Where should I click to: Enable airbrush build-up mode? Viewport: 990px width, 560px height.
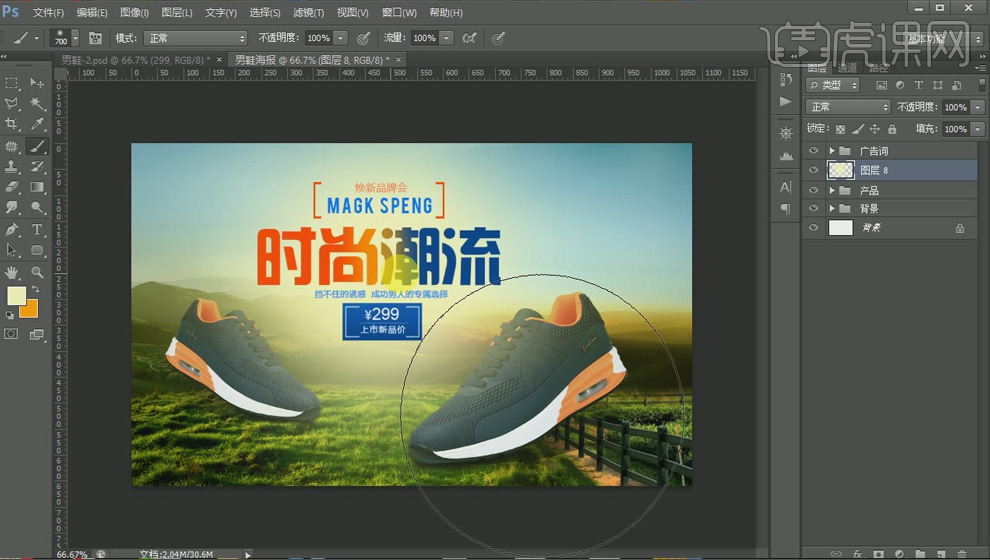coord(469,39)
